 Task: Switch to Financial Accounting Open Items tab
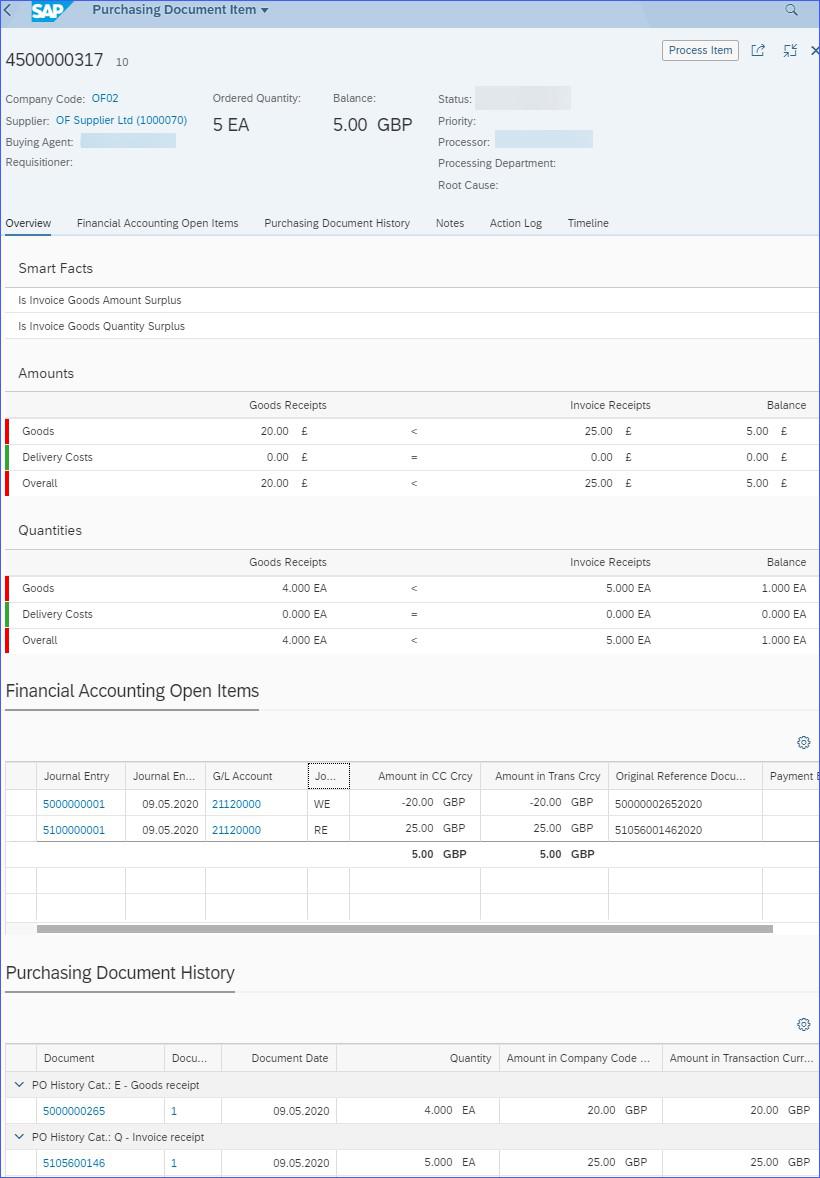point(158,223)
